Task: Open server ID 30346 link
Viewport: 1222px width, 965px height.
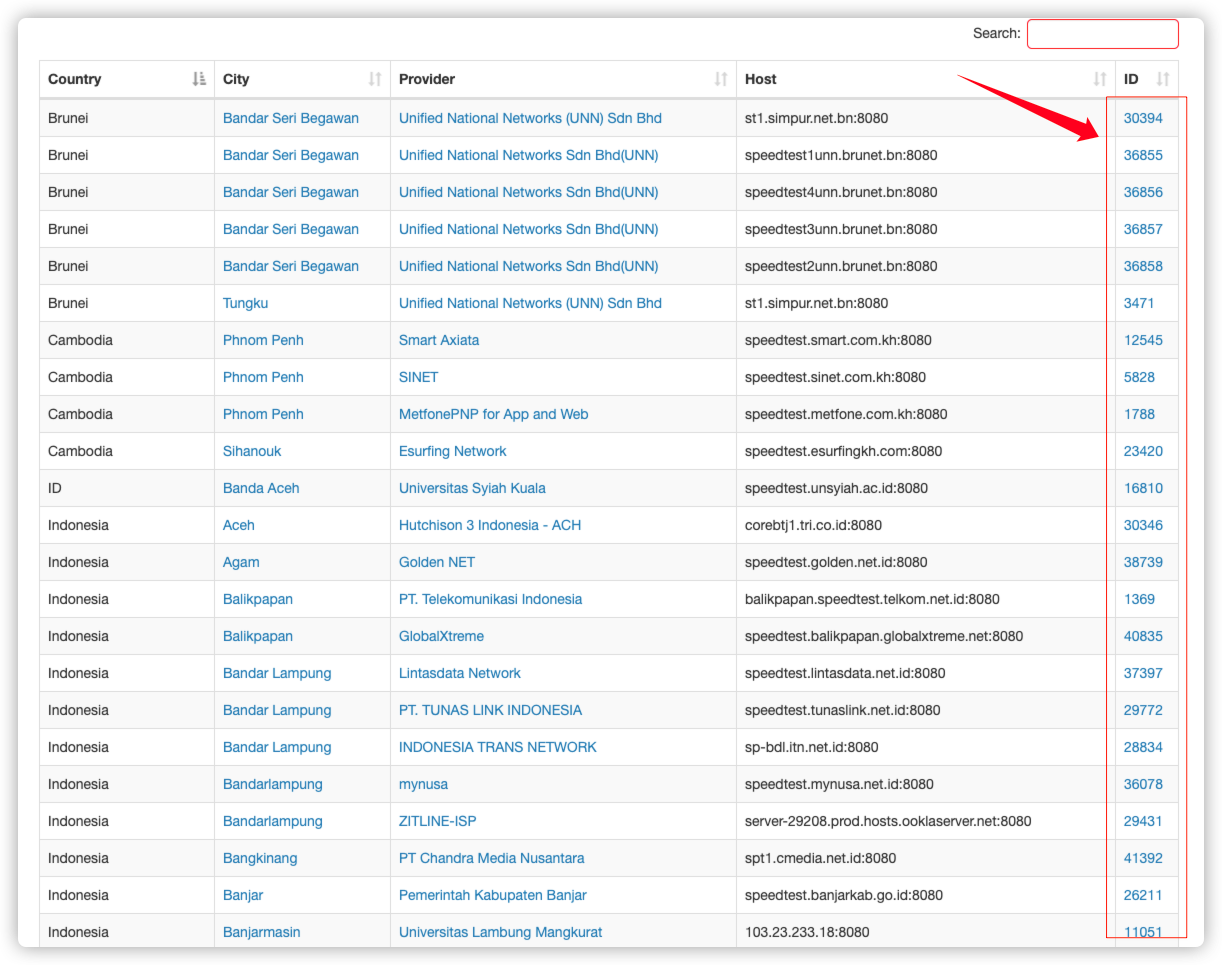Action: [x=1143, y=525]
